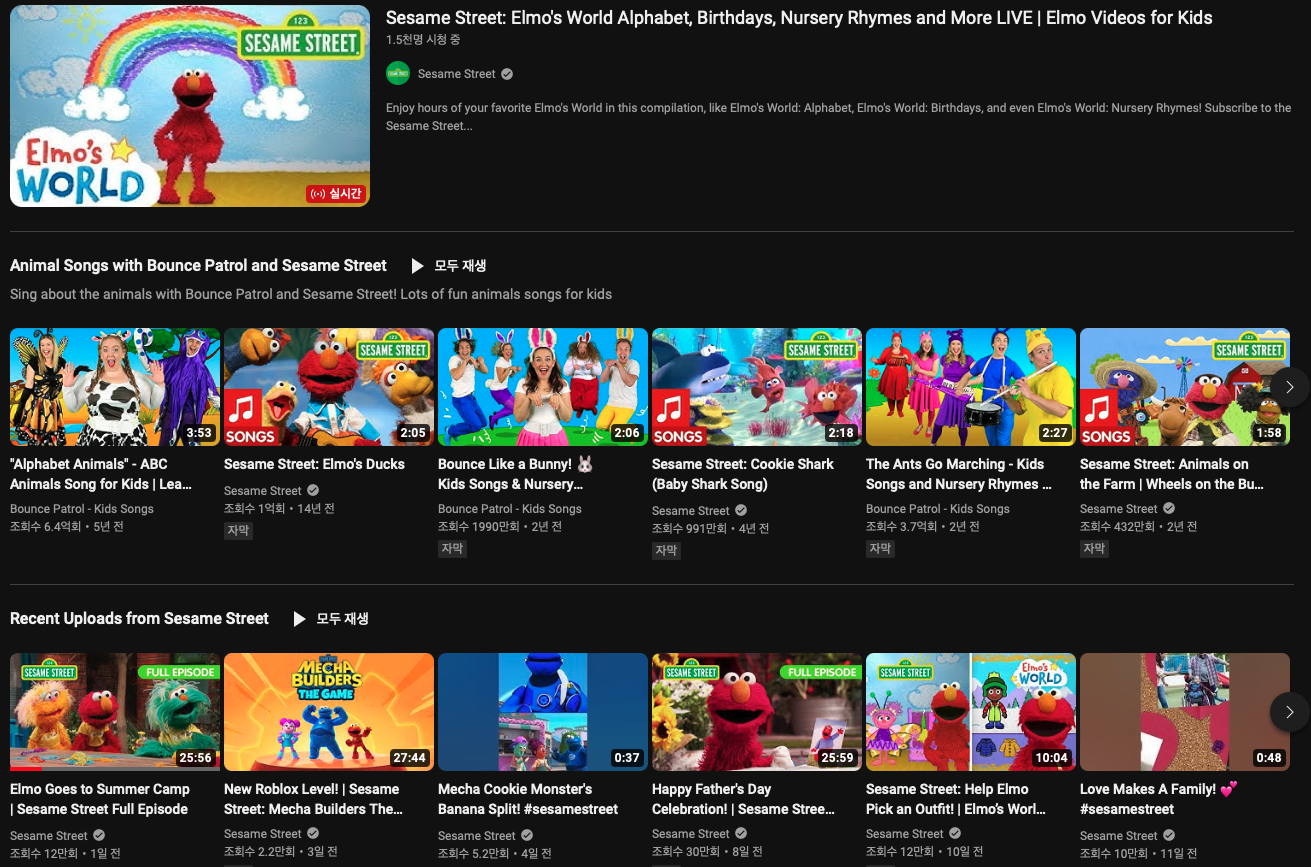Open Sesame Street channel under Elmo's Ducks
The image size is (1311, 867).
point(263,491)
